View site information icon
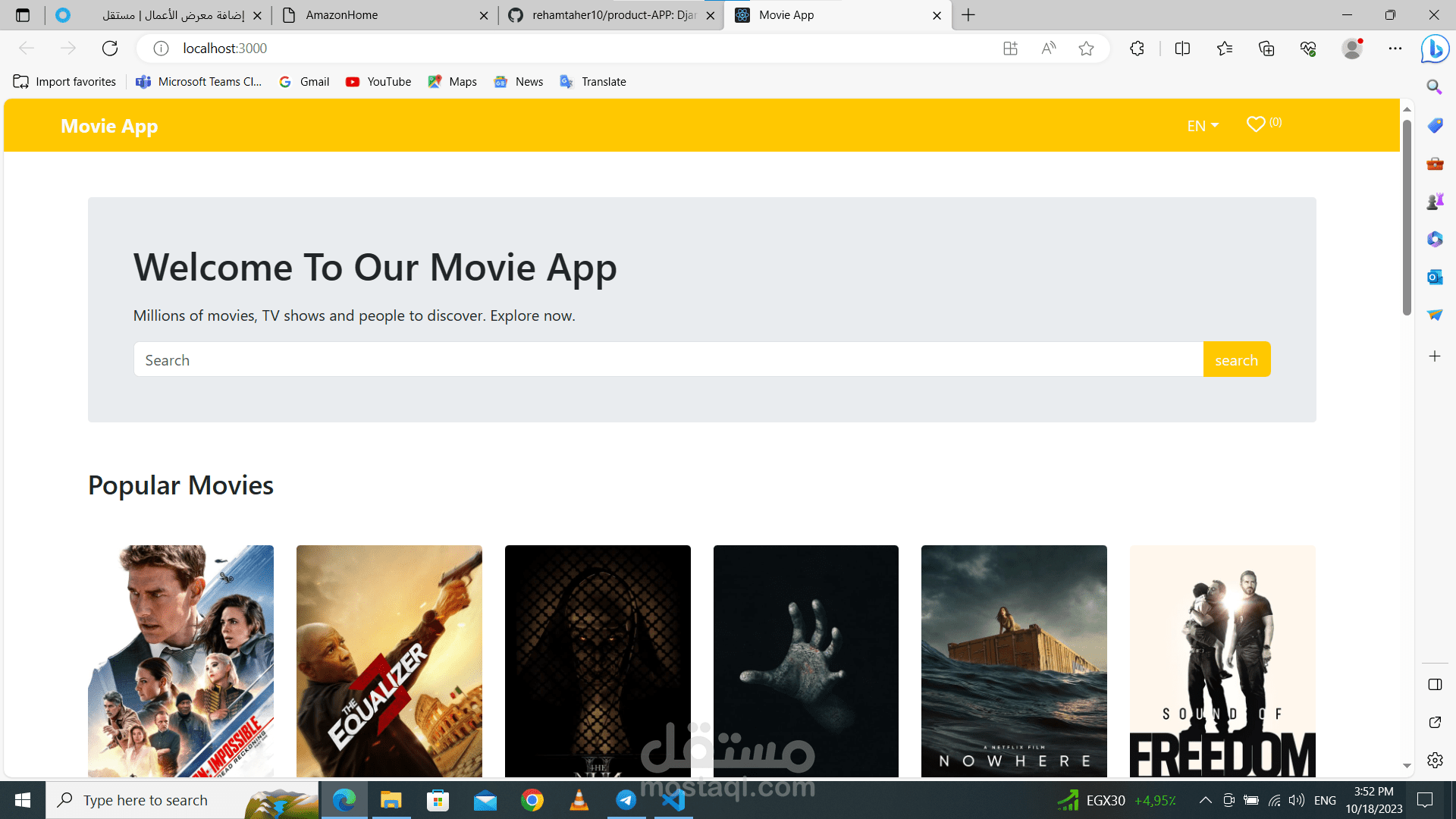Screen dimensions: 1456x819 (161, 49)
